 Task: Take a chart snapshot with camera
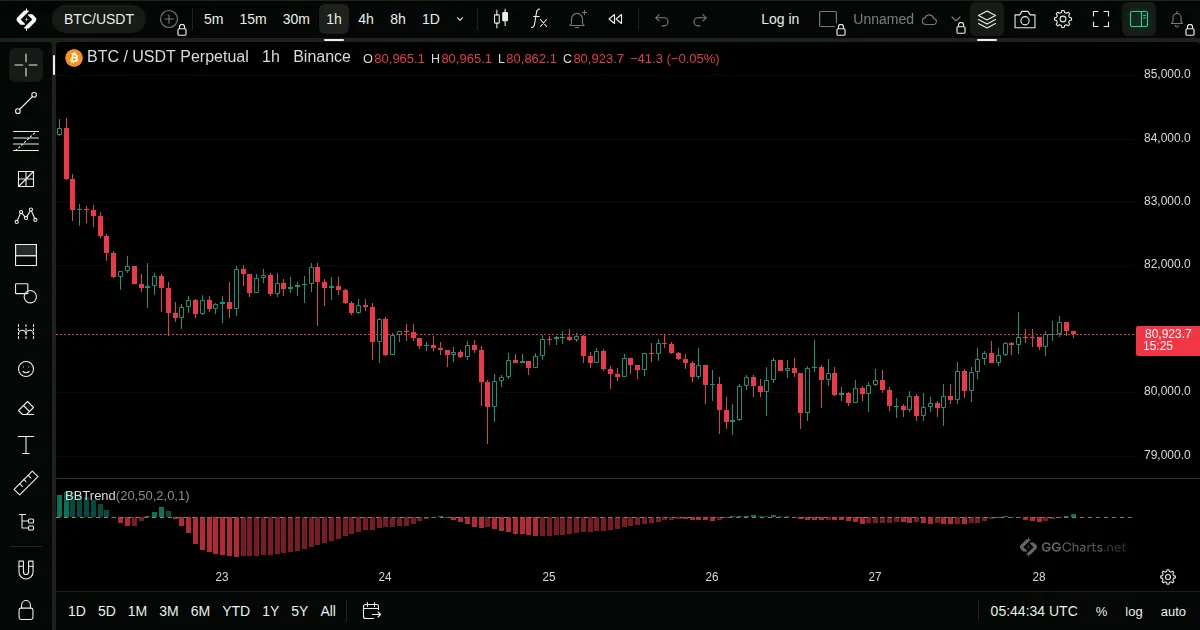1025,19
